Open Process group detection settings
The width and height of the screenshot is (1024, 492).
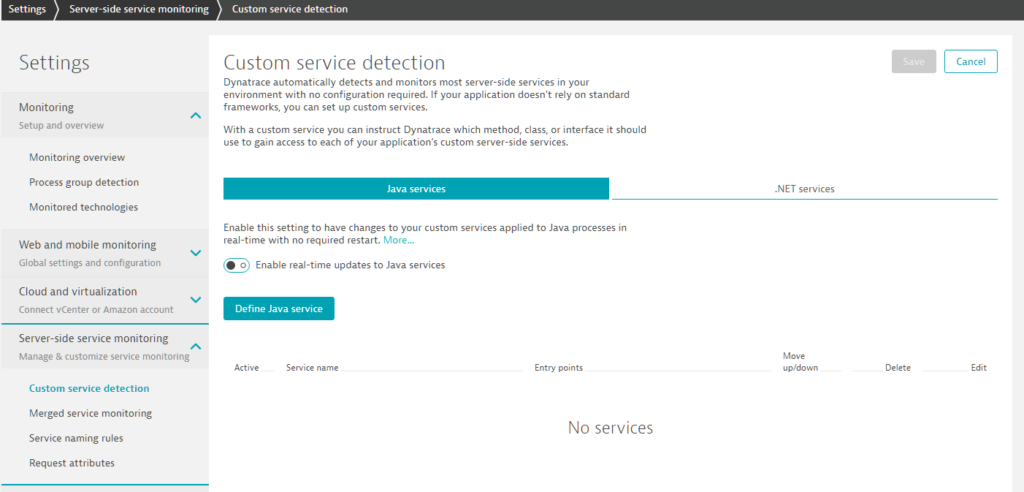(84, 182)
